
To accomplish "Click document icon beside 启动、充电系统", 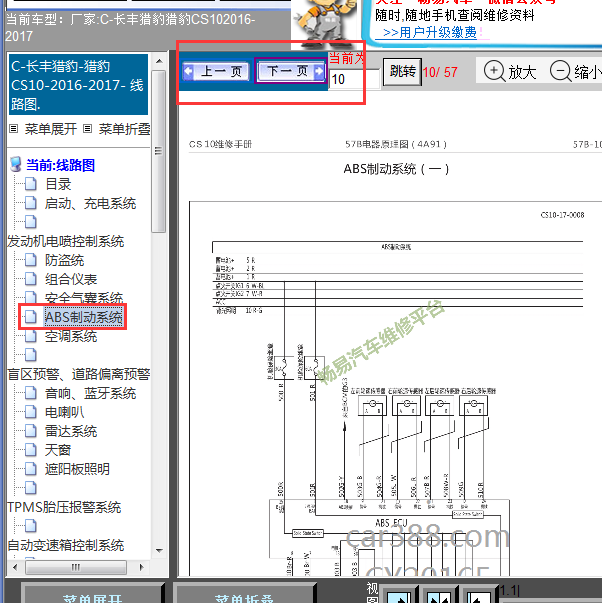I will (x=31, y=203).
